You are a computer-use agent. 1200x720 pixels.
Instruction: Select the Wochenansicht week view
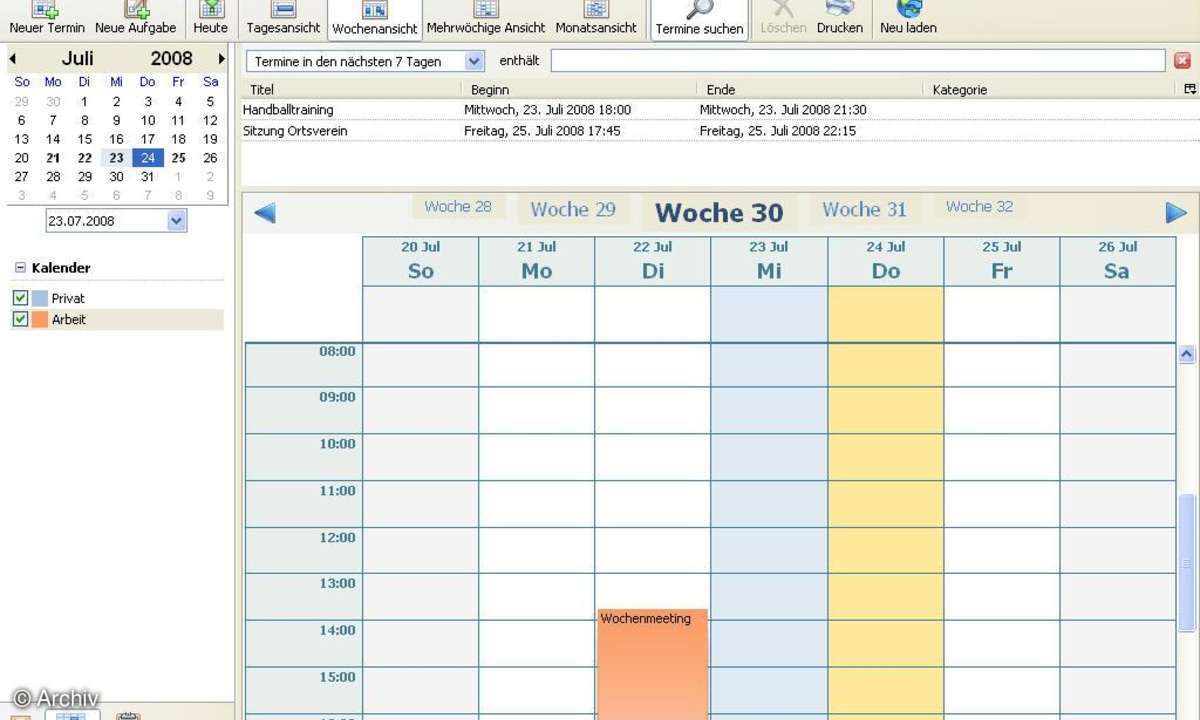[x=375, y=19]
